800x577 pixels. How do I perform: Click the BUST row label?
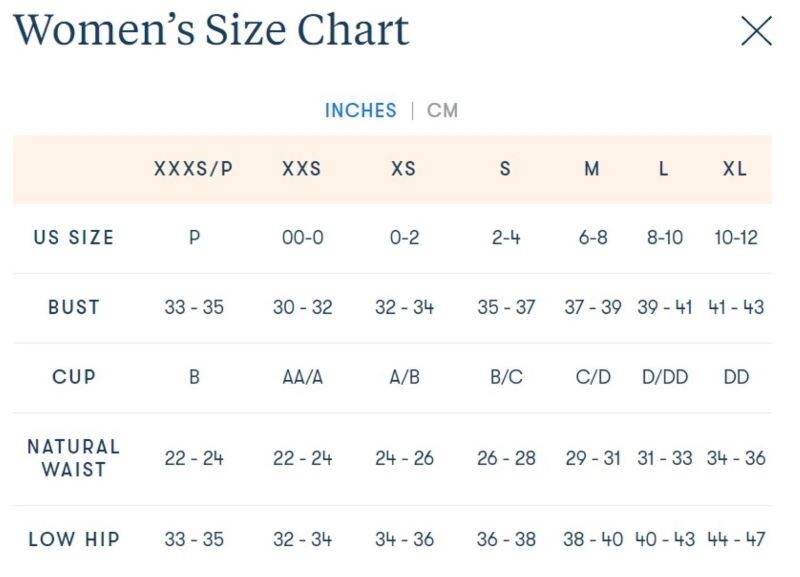click(74, 307)
